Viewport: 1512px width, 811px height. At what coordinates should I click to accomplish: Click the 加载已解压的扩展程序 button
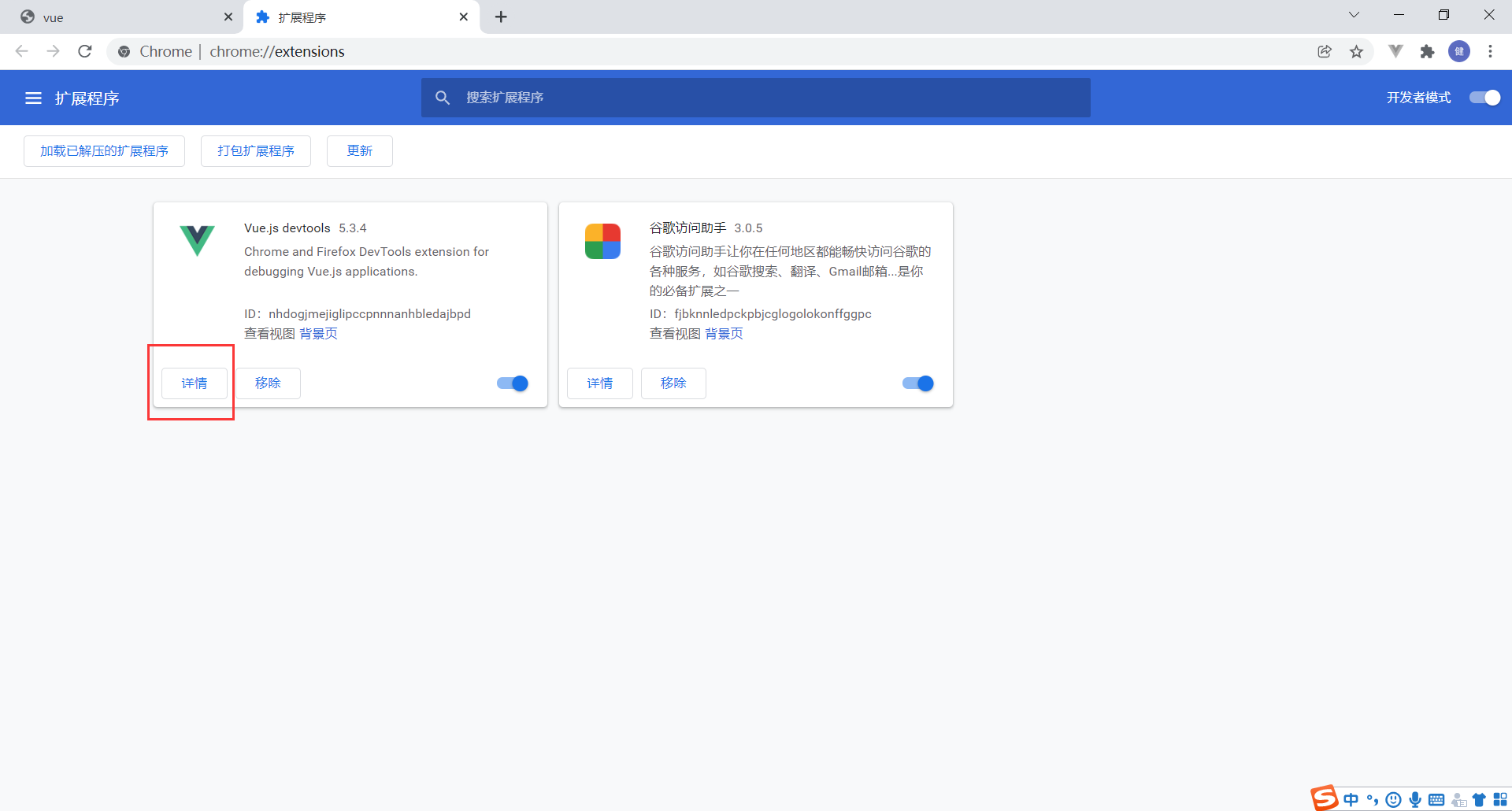pyautogui.click(x=103, y=150)
